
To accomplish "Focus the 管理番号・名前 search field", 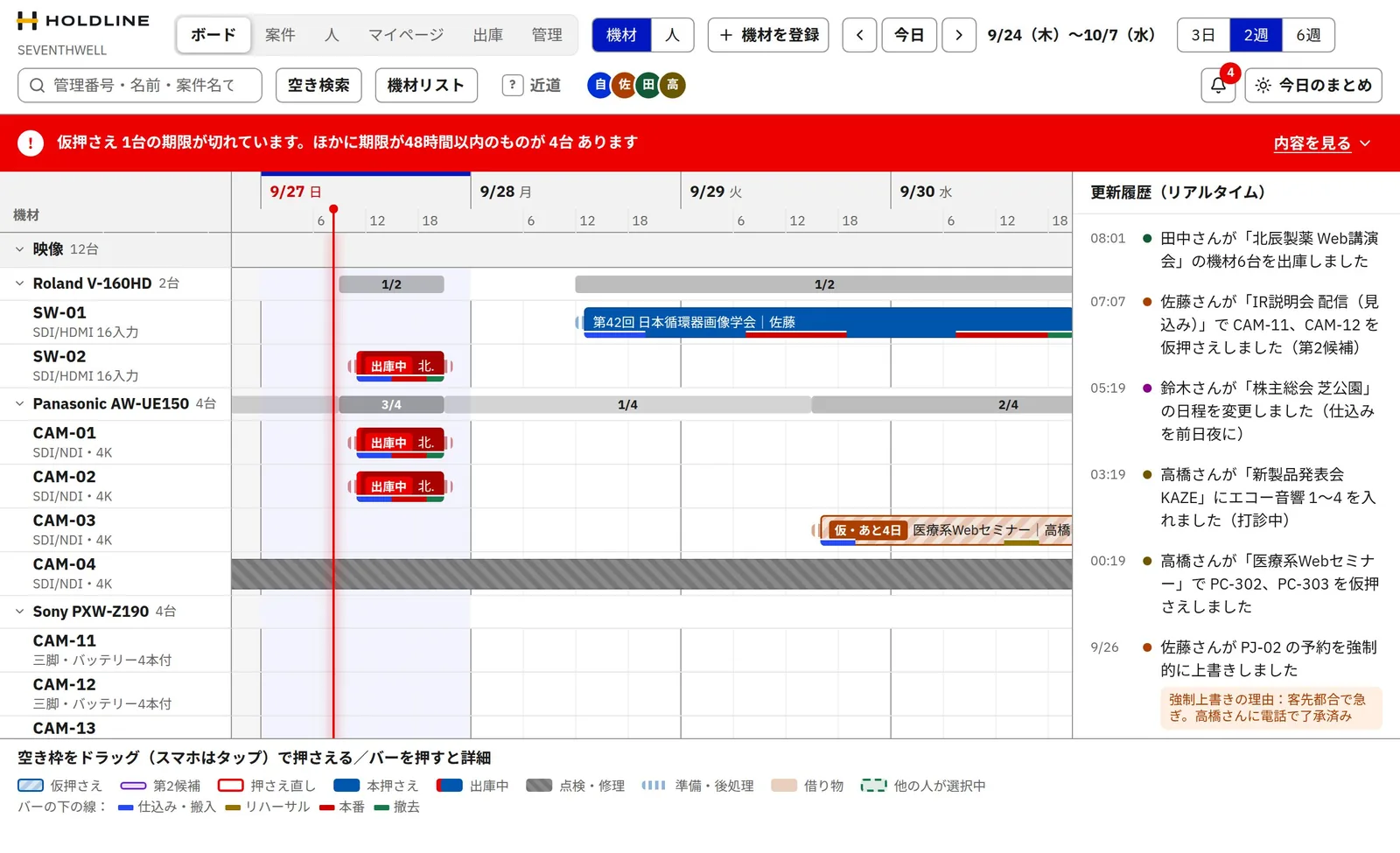I will pyautogui.click(x=140, y=86).
